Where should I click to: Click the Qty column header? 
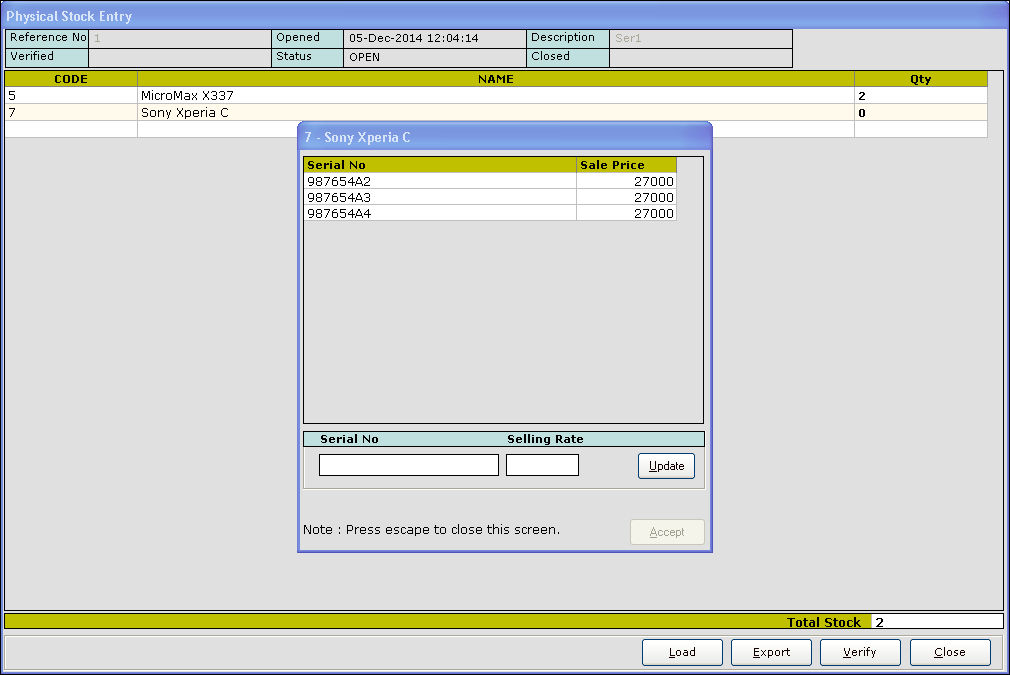click(x=920, y=79)
